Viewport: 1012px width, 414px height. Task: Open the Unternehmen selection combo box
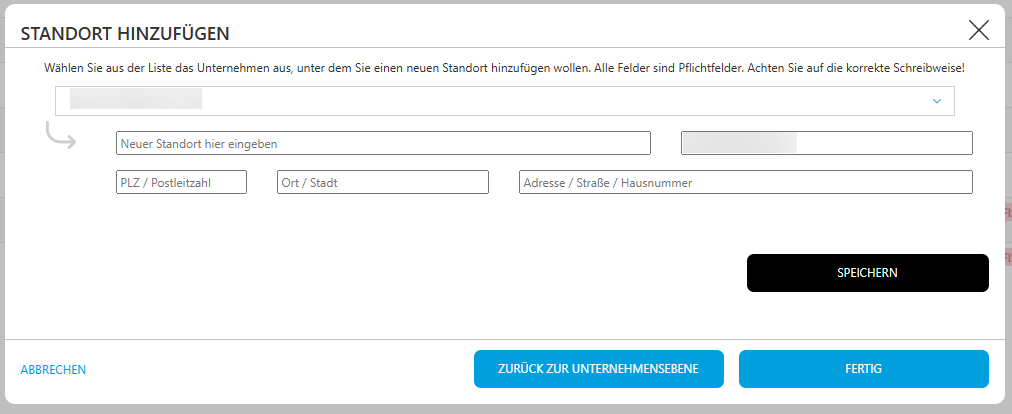point(505,101)
